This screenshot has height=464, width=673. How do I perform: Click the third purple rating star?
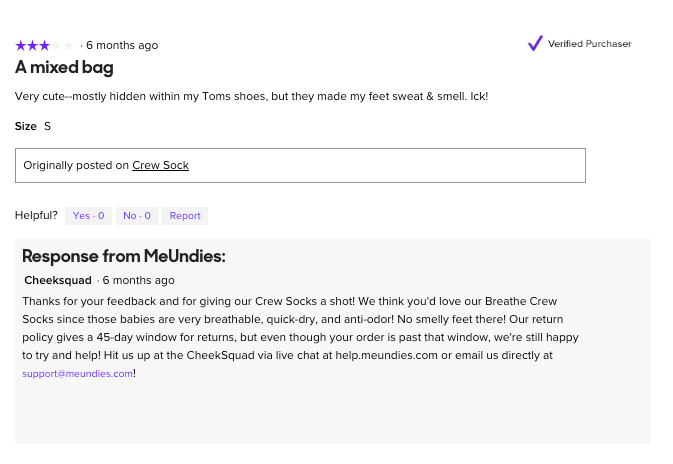(44, 45)
